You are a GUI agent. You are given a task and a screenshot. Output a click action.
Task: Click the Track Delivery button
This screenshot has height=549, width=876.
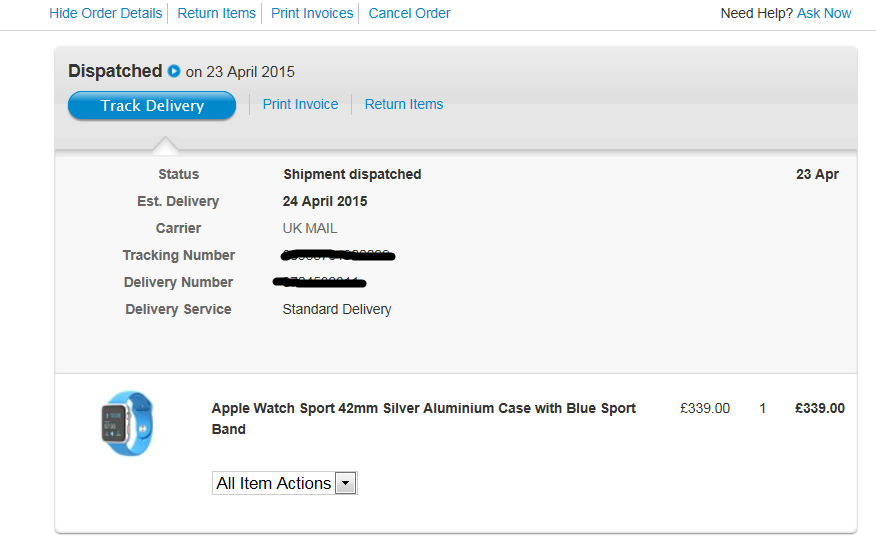click(152, 106)
